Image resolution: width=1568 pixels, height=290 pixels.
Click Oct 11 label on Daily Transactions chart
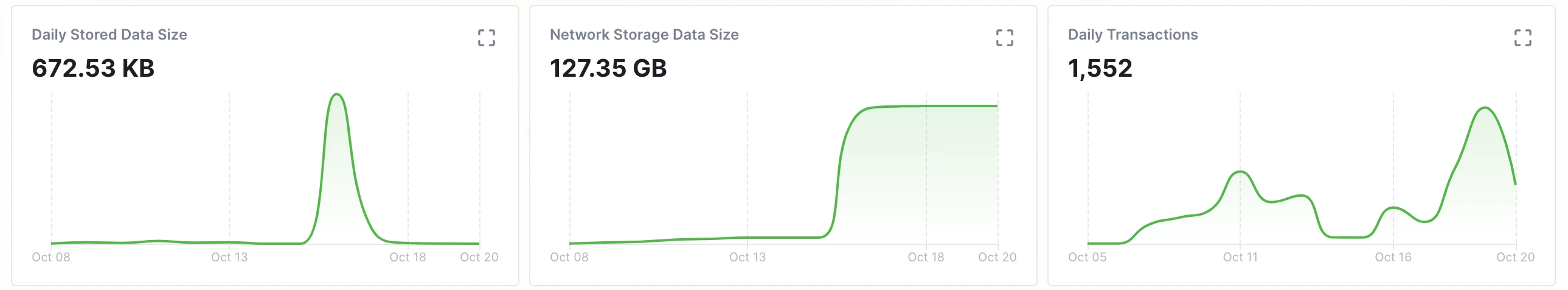(1240, 257)
